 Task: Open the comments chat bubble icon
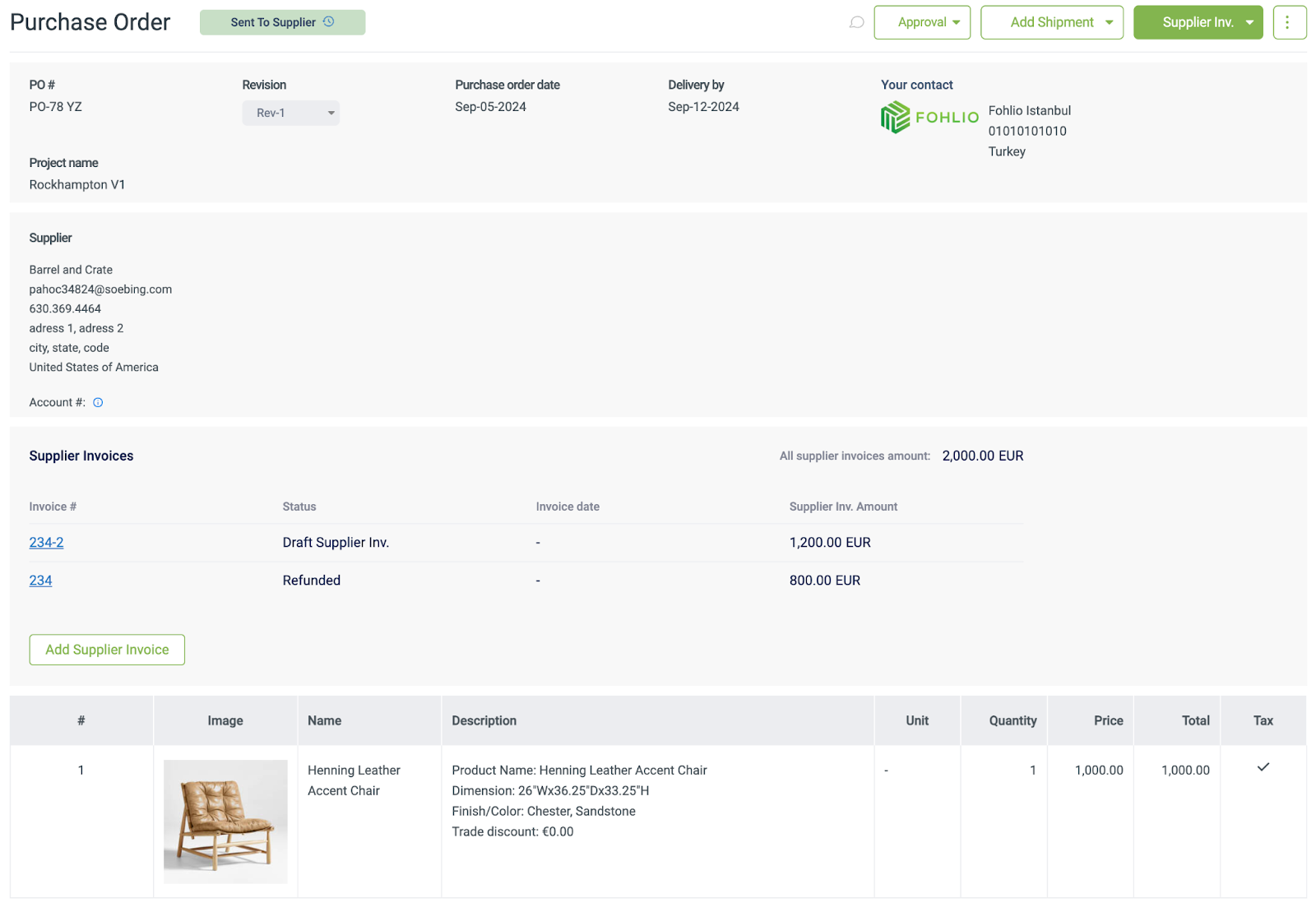click(x=856, y=22)
